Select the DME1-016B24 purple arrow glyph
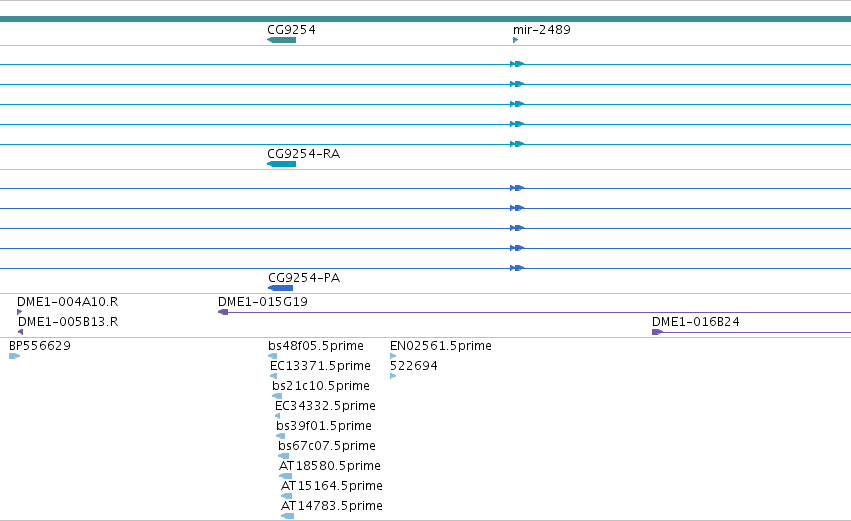This screenshot has width=851, height=521. 657,332
